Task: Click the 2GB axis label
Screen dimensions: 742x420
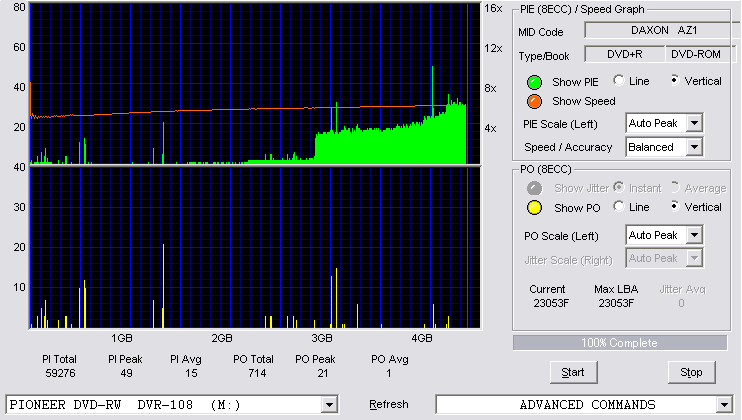Action: coord(221,338)
